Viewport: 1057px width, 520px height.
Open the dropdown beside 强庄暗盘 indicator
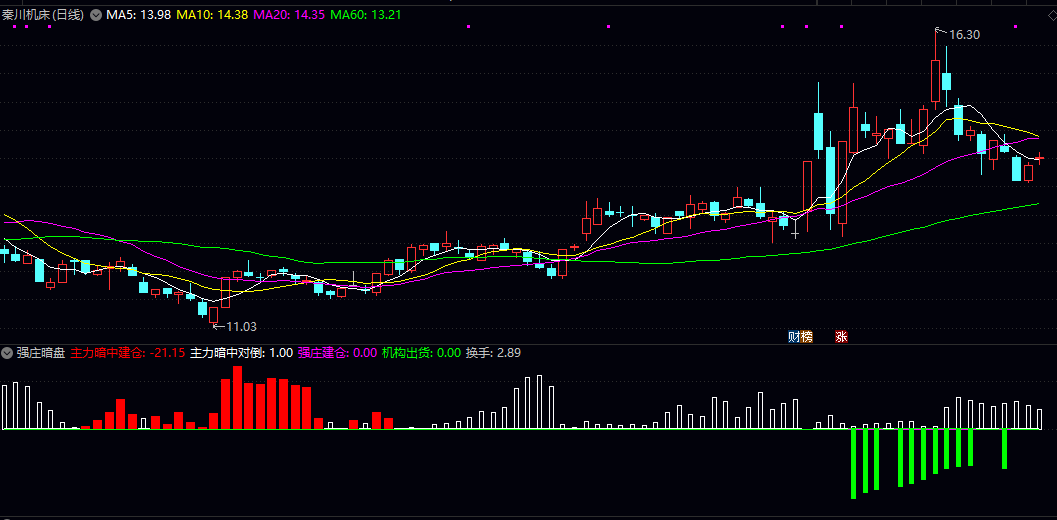point(8,352)
